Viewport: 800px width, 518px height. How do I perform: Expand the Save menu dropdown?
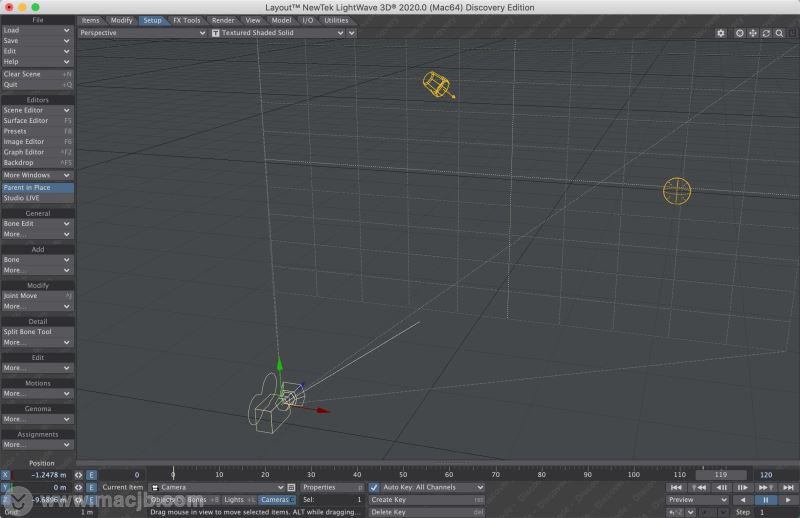pos(38,41)
